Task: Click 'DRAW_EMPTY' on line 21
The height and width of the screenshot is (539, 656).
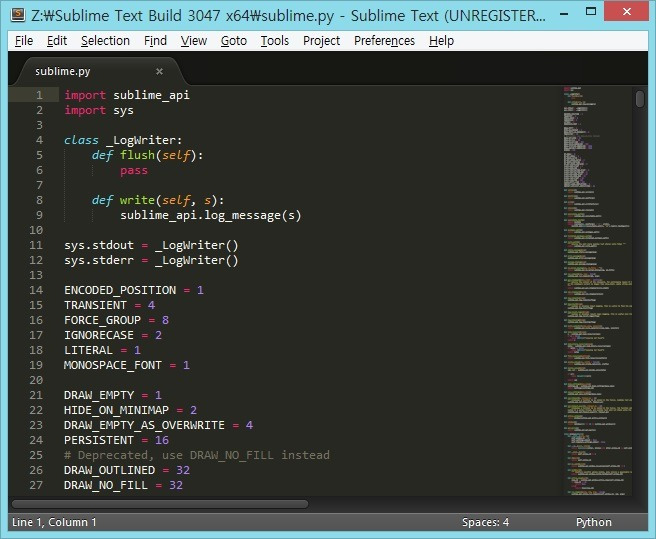Action: [99, 395]
